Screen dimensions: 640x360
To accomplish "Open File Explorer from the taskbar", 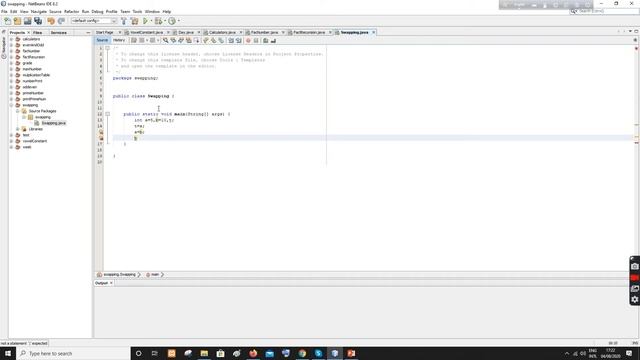I will point(204,353).
